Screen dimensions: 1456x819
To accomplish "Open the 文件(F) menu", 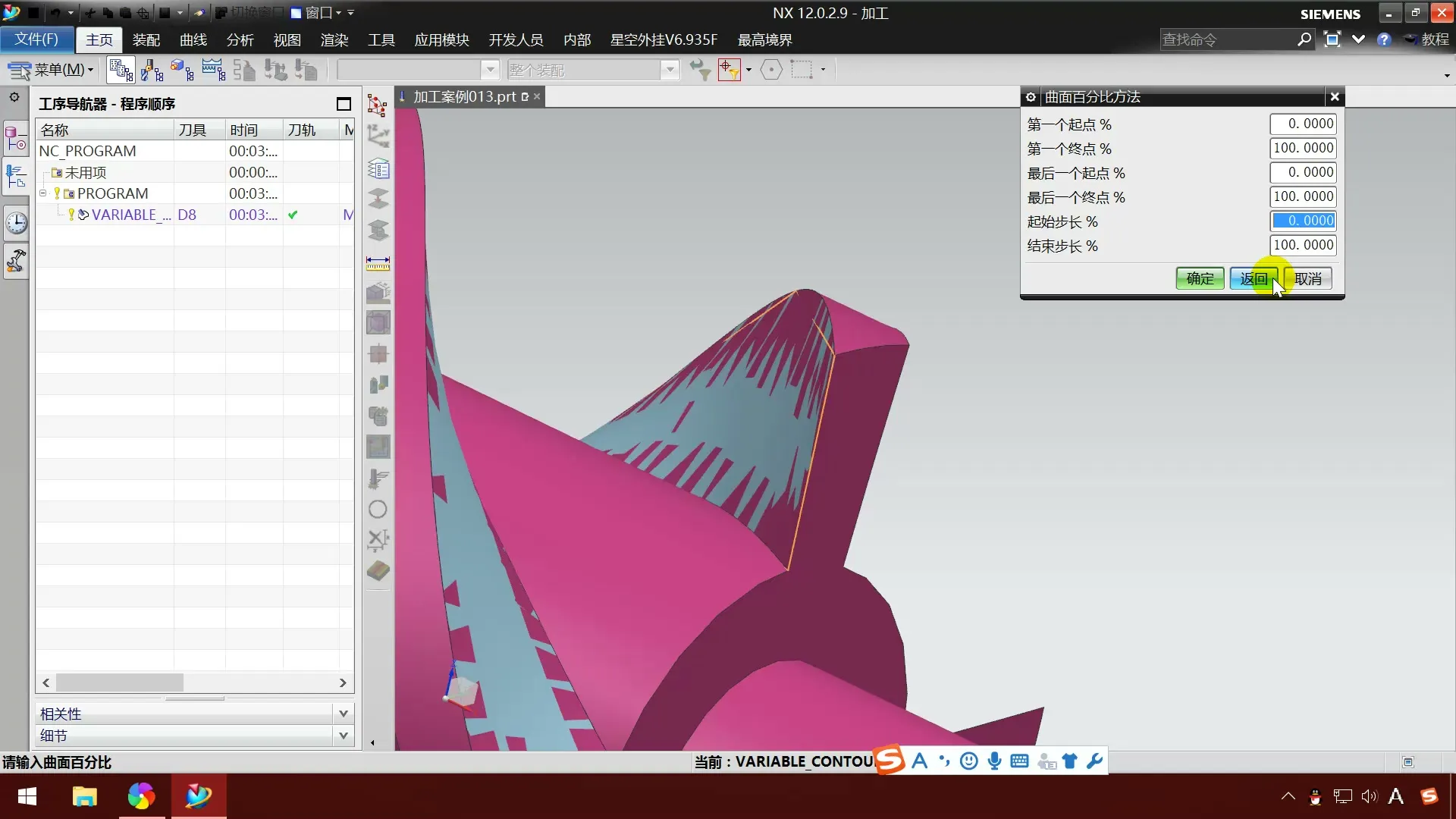I will [x=36, y=39].
